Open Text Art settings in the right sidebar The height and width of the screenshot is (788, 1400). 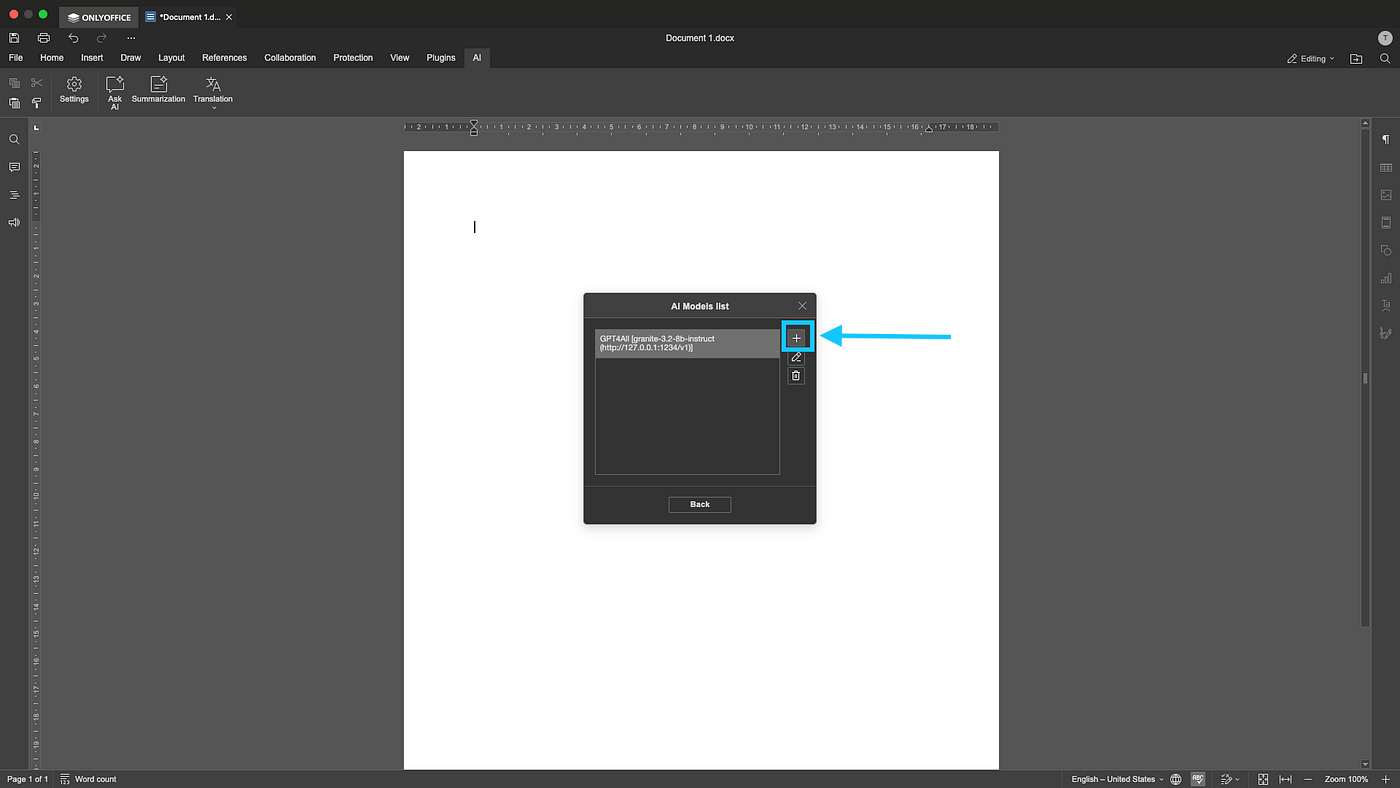[1386, 305]
